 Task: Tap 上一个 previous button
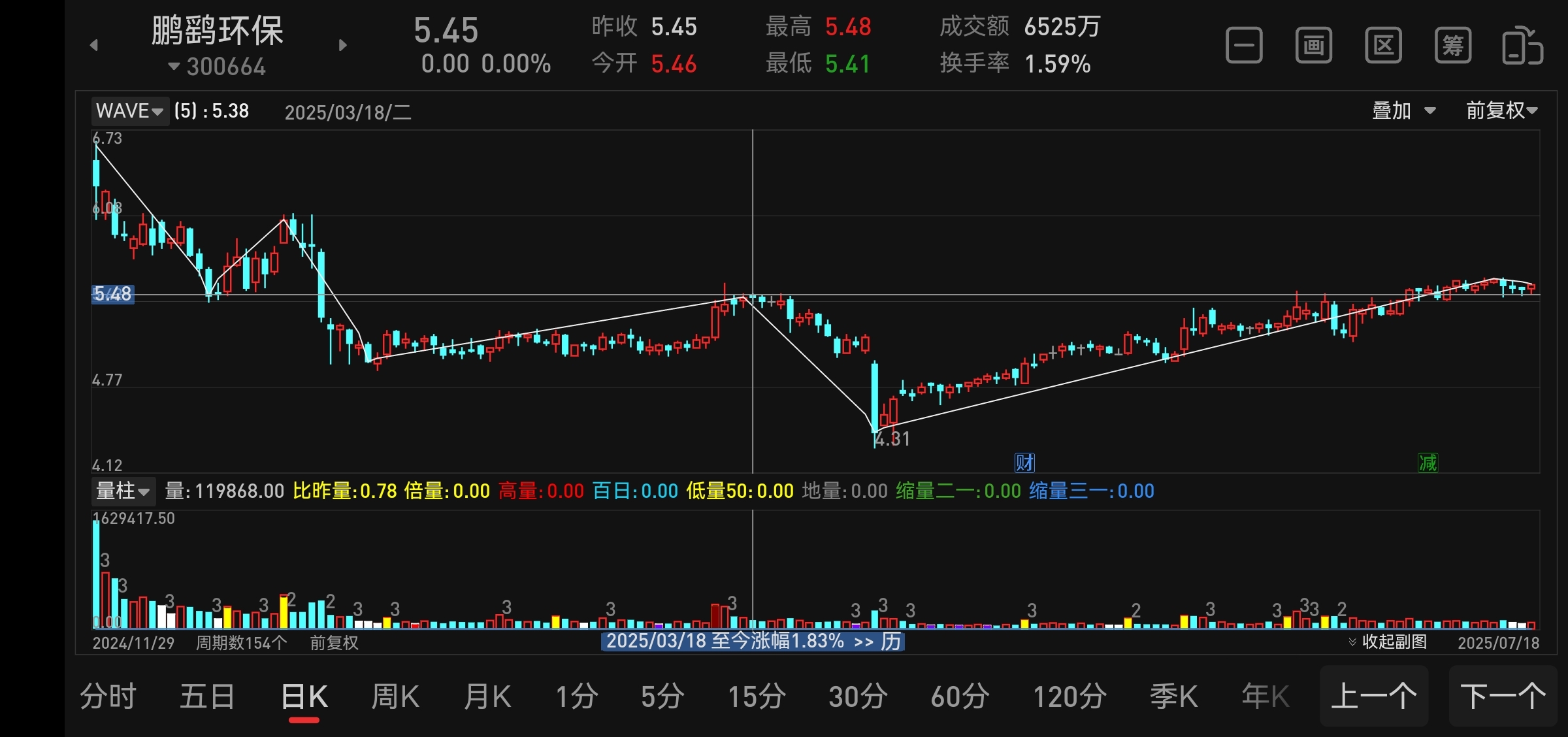pyautogui.click(x=1374, y=696)
